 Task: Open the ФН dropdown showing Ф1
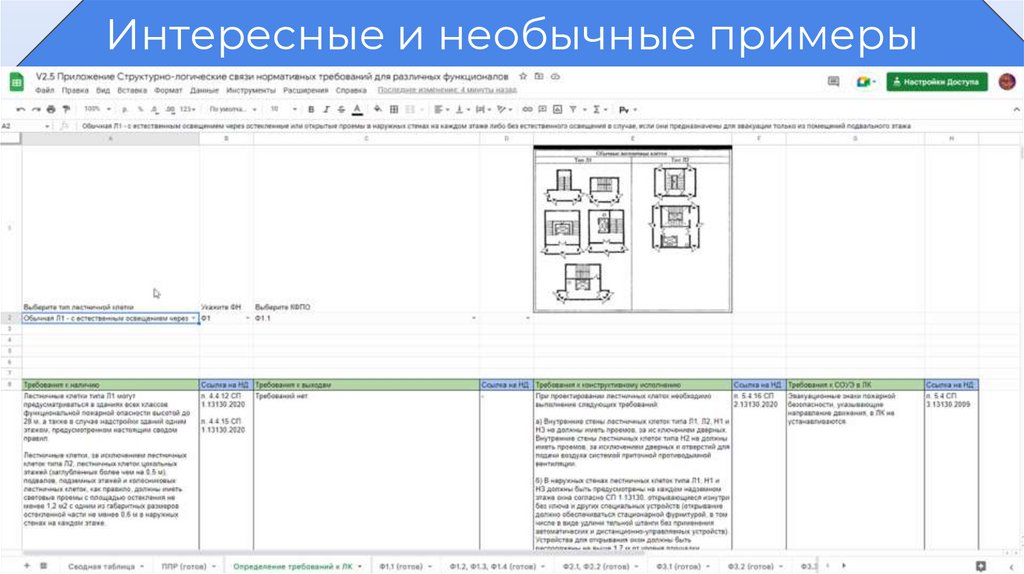click(x=248, y=319)
